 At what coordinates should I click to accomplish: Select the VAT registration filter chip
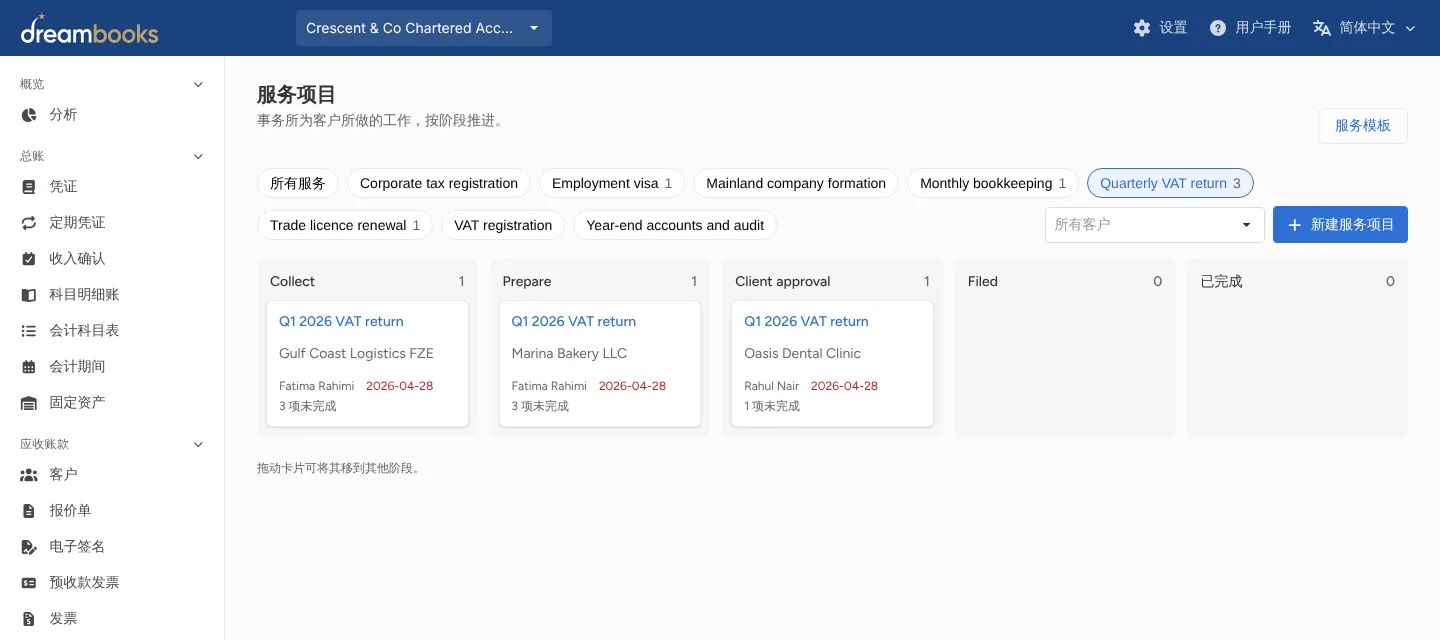tap(503, 225)
